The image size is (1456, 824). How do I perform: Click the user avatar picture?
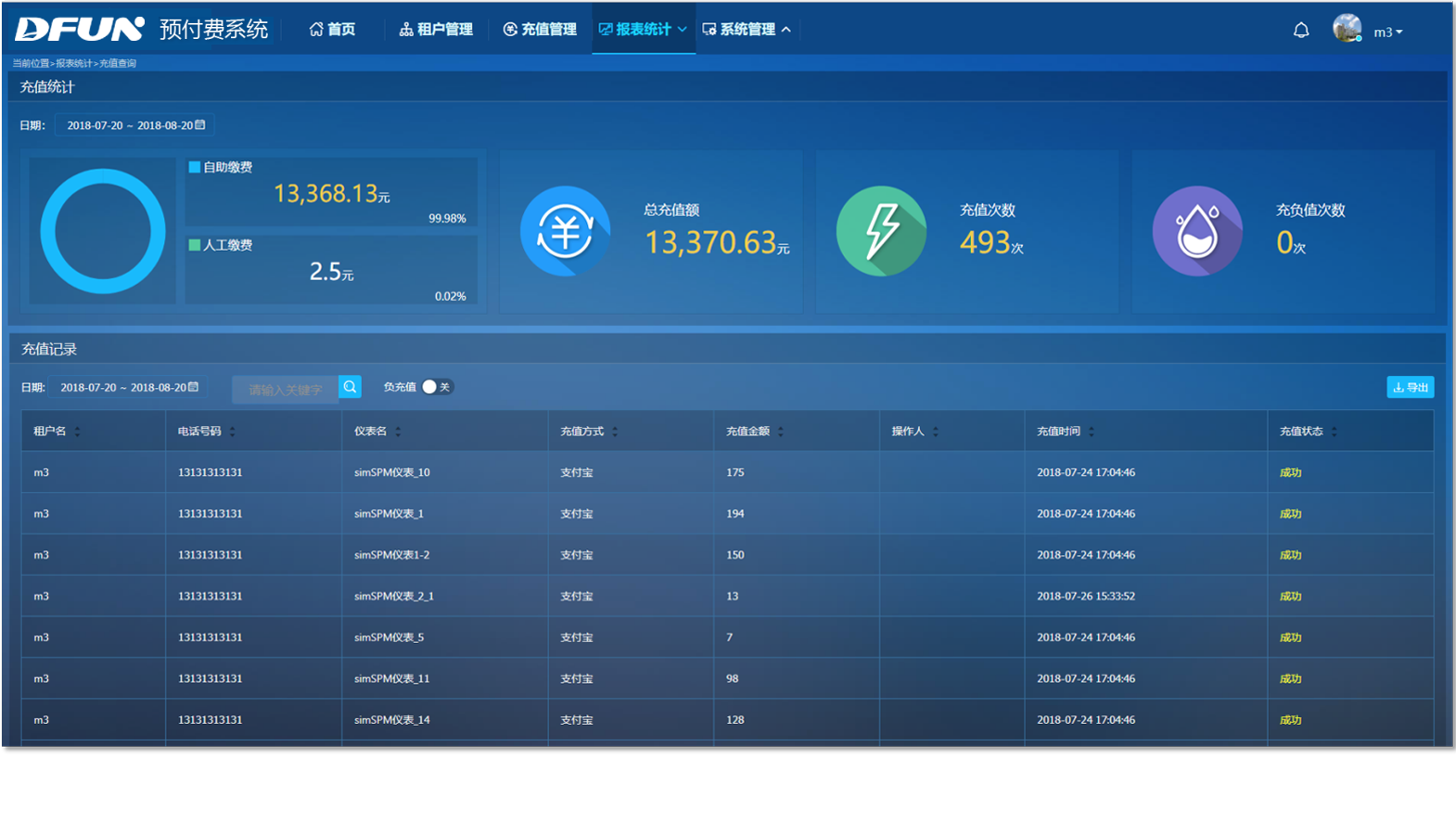(x=1347, y=29)
